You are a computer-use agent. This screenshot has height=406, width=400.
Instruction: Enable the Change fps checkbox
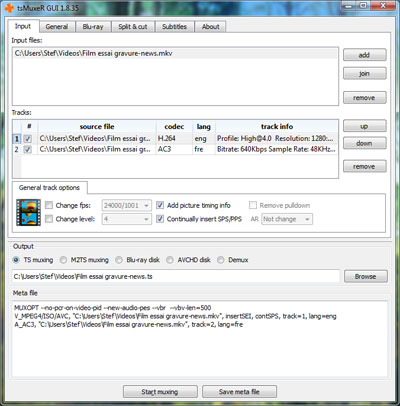(x=49, y=205)
